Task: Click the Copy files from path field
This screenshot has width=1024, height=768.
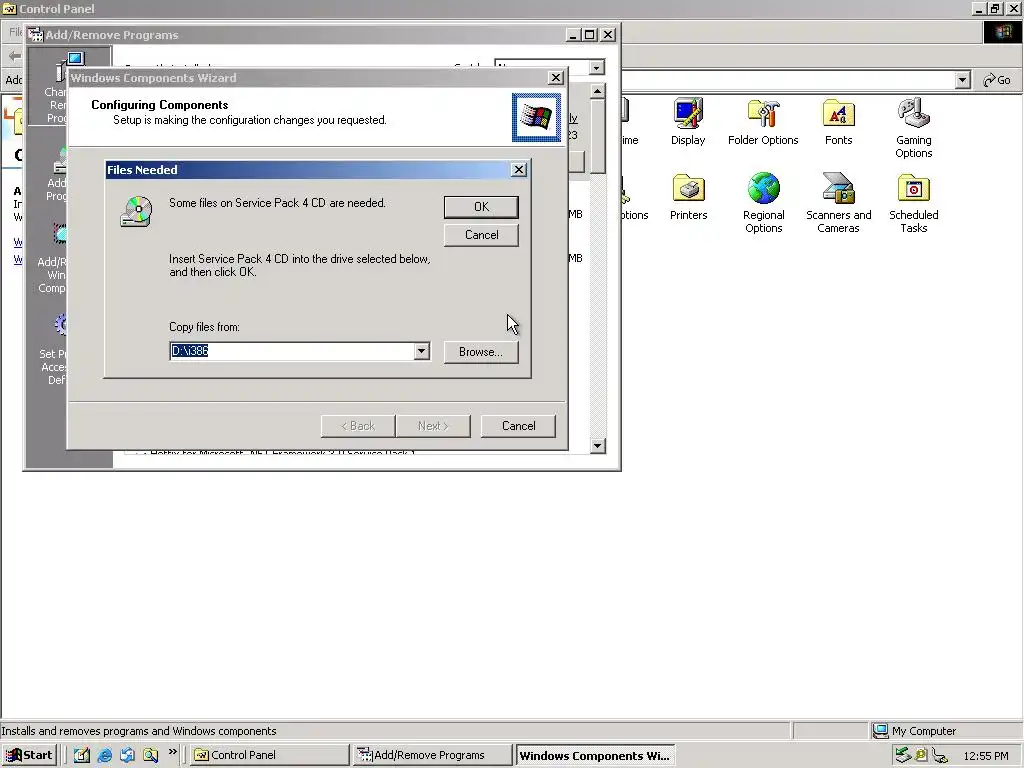Action: [x=291, y=351]
